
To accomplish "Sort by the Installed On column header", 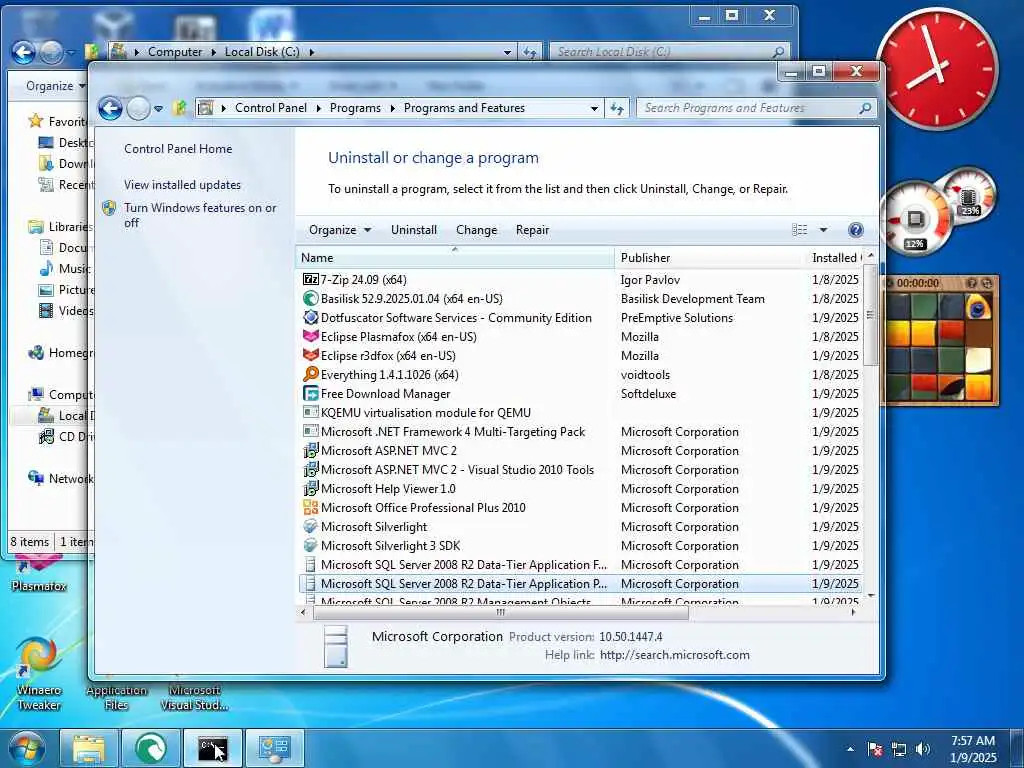I will pos(835,258).
